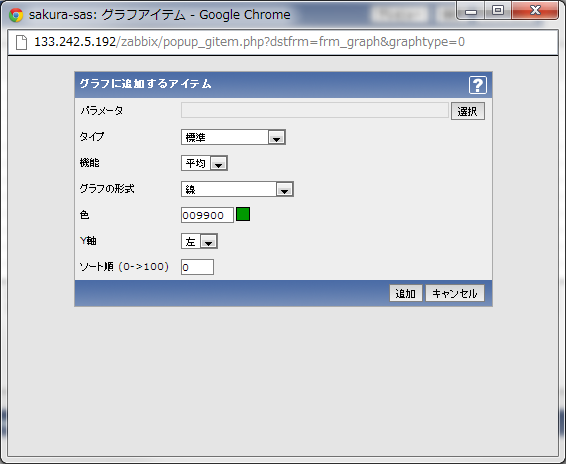
Task: Click the キャンセル button
Action: (455, 293)
